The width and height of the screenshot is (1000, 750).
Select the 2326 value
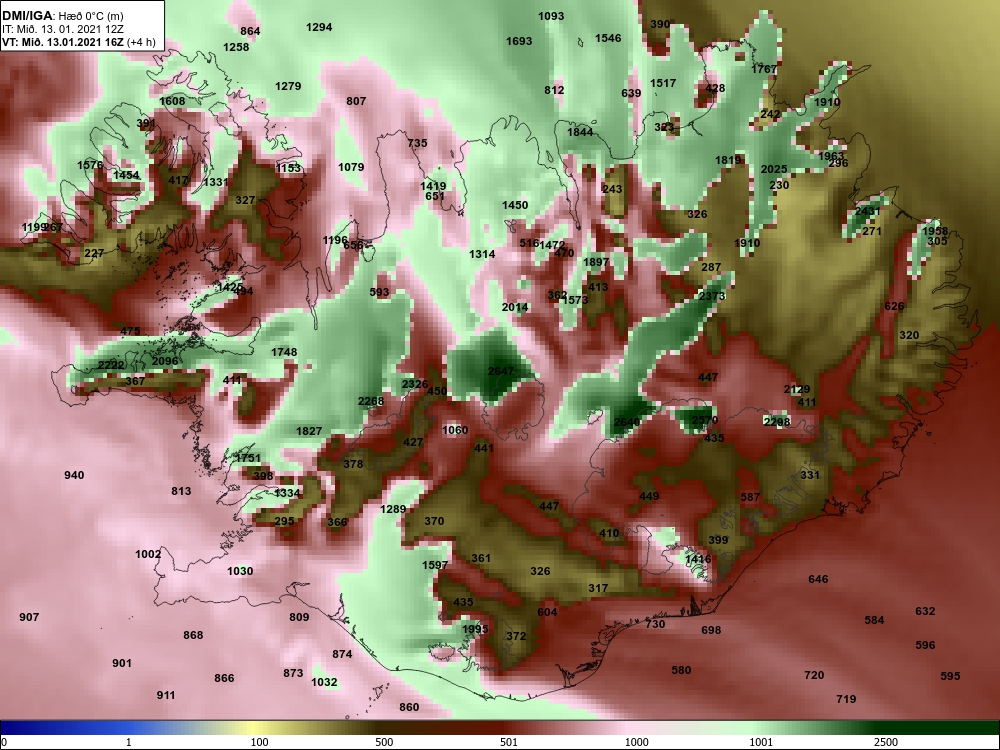coord(415,384)
